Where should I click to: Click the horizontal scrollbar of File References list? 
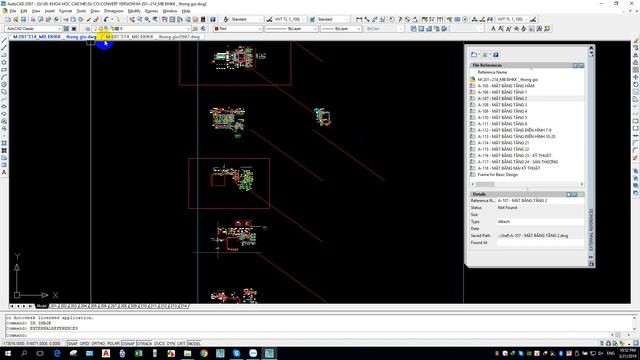(527, 184)
